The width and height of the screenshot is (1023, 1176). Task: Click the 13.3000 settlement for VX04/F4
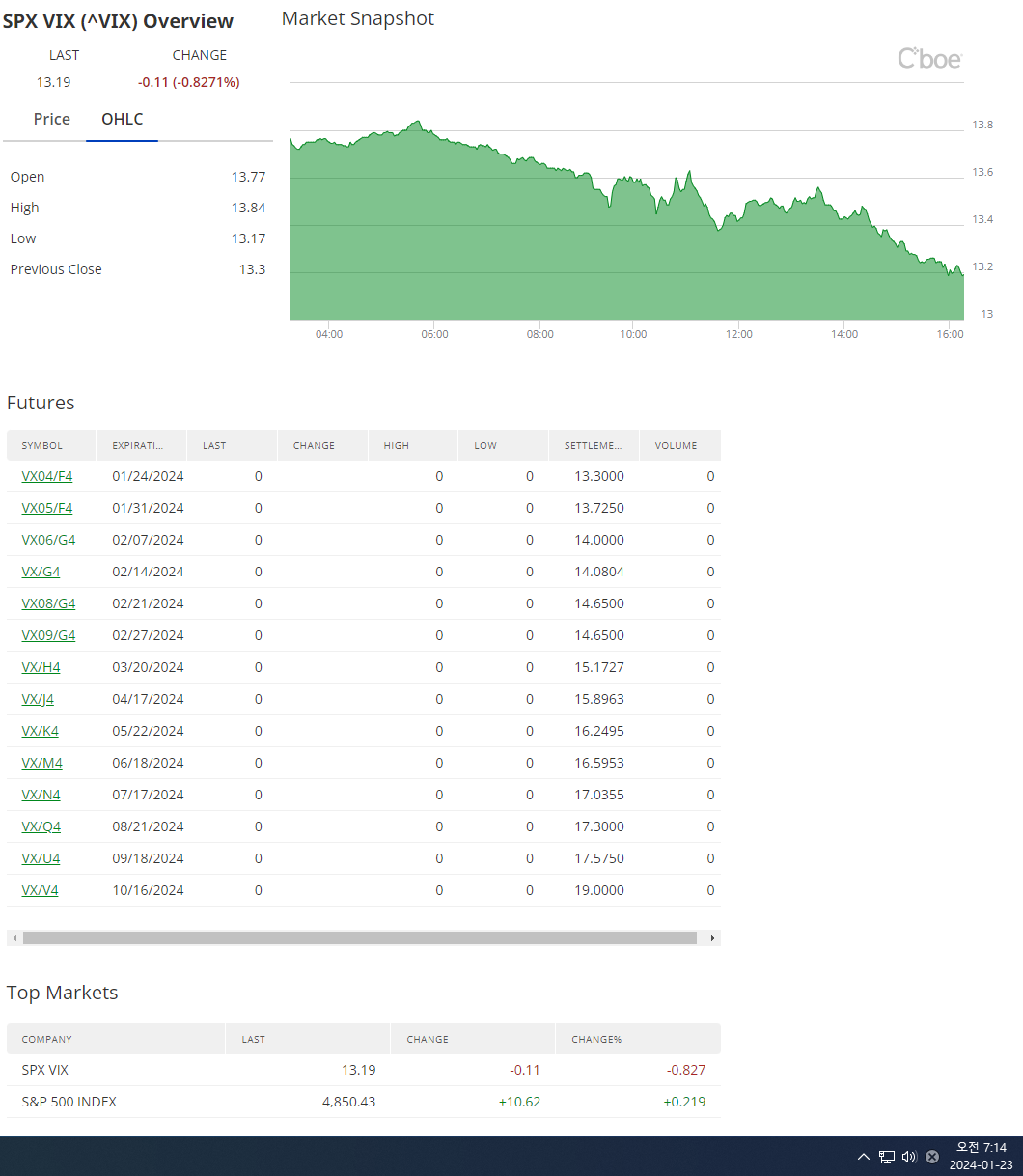[599, 476]
